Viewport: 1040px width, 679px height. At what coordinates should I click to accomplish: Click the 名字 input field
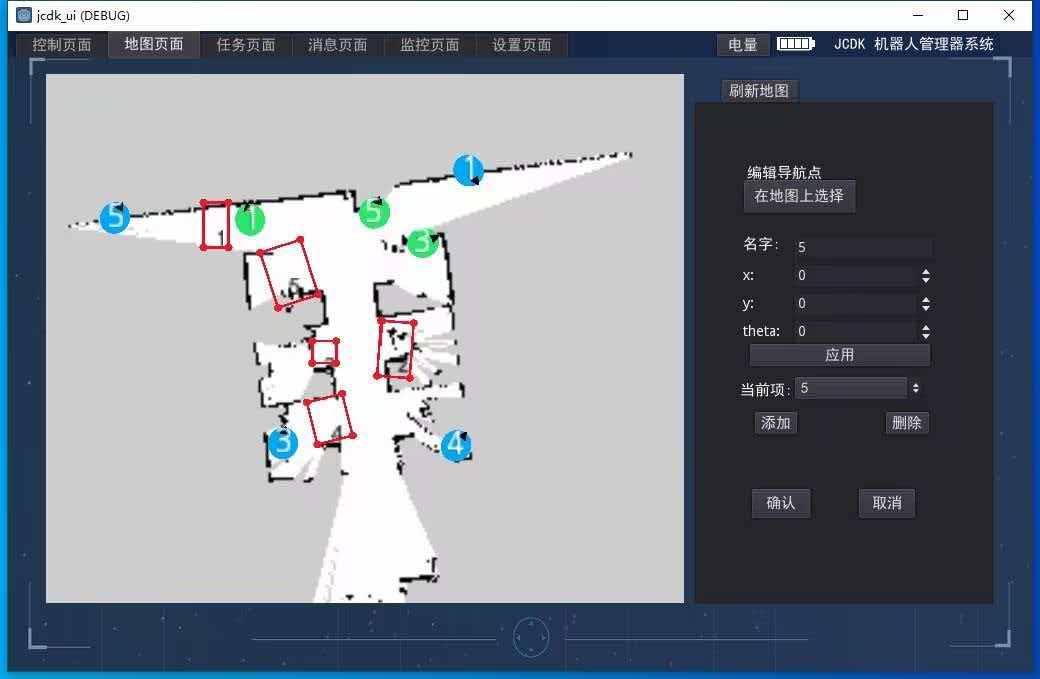(x=863, y=247)
